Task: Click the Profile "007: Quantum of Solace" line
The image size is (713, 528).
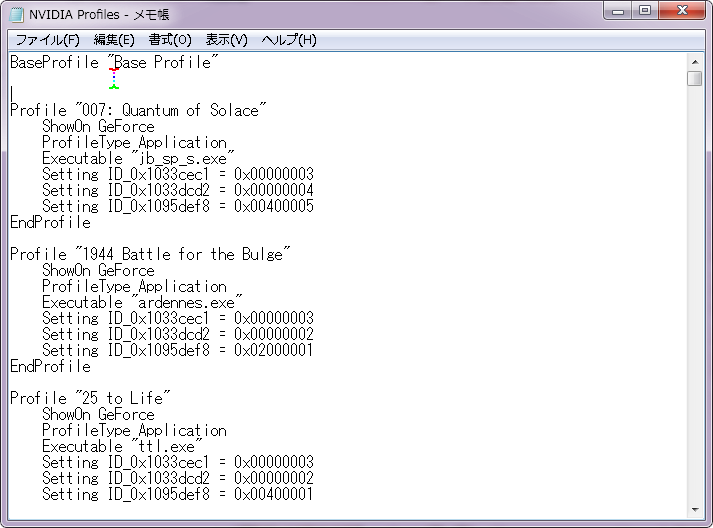Action: tap(138, 111)
